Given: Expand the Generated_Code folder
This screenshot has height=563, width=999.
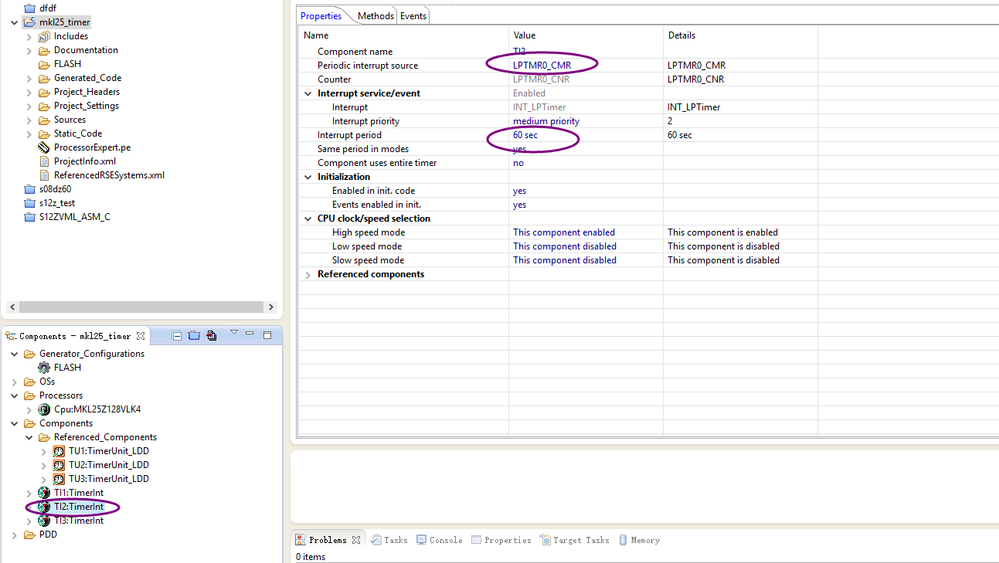Looking at the screenshot, I should pos(29,78).
